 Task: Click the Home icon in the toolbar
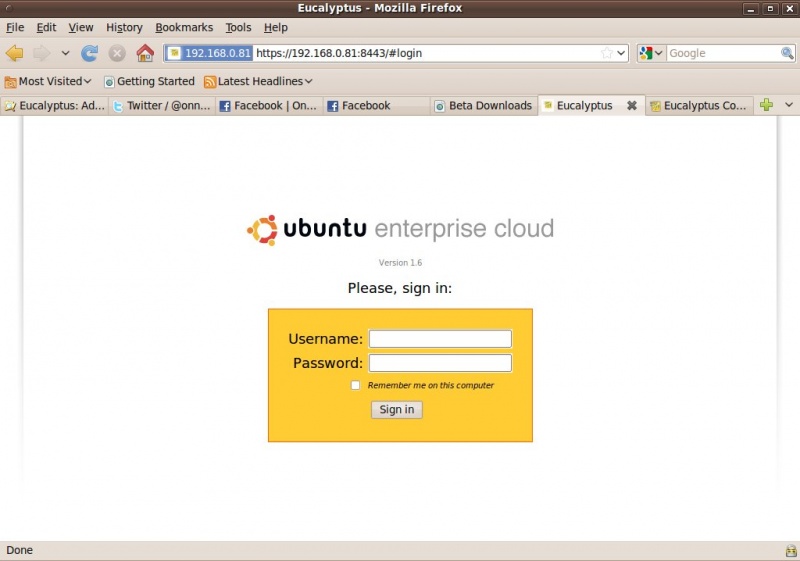[145, 53]
